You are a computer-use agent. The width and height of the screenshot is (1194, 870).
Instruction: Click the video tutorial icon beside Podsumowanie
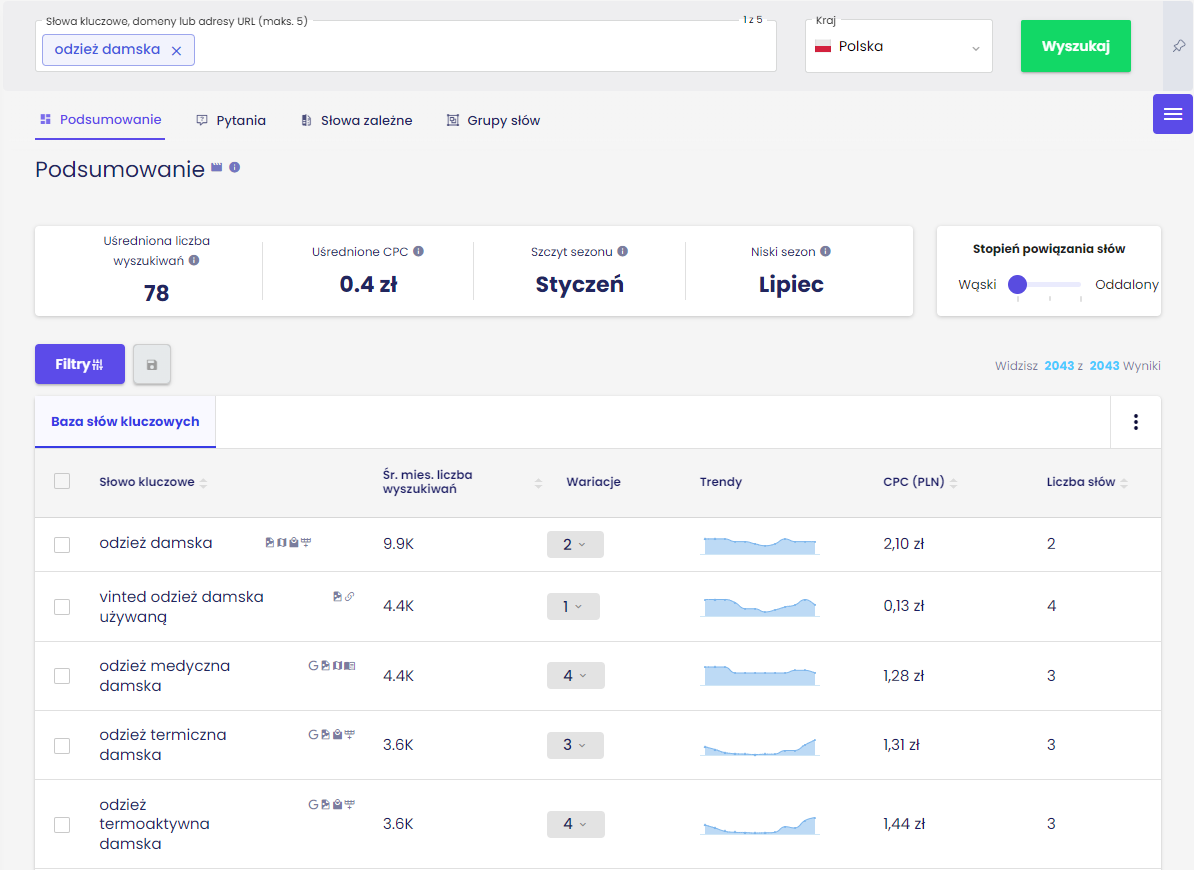pyautogui.click(x=217, y=167)
